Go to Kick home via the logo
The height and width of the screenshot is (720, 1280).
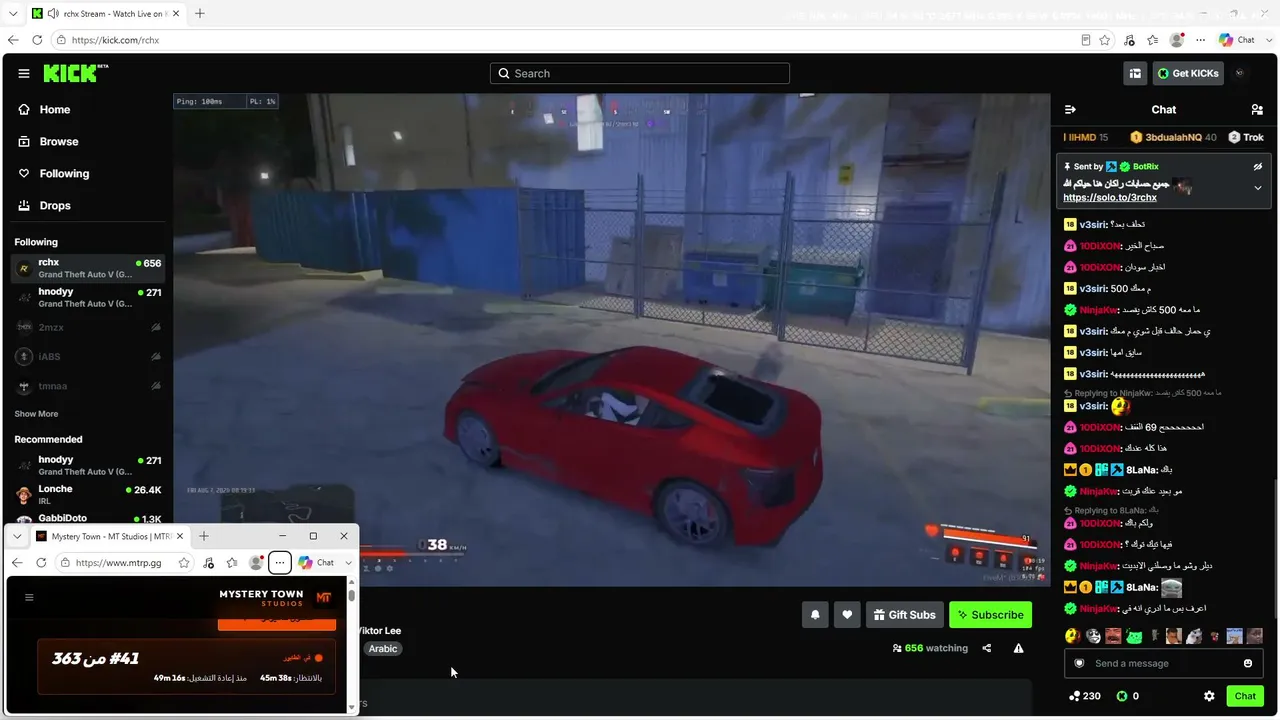pos(76,73)
